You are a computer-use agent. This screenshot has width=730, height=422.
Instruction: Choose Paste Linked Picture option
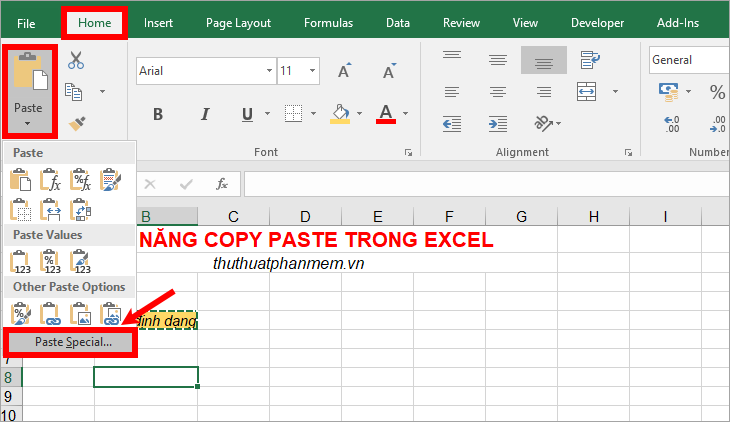coord(110,314)
